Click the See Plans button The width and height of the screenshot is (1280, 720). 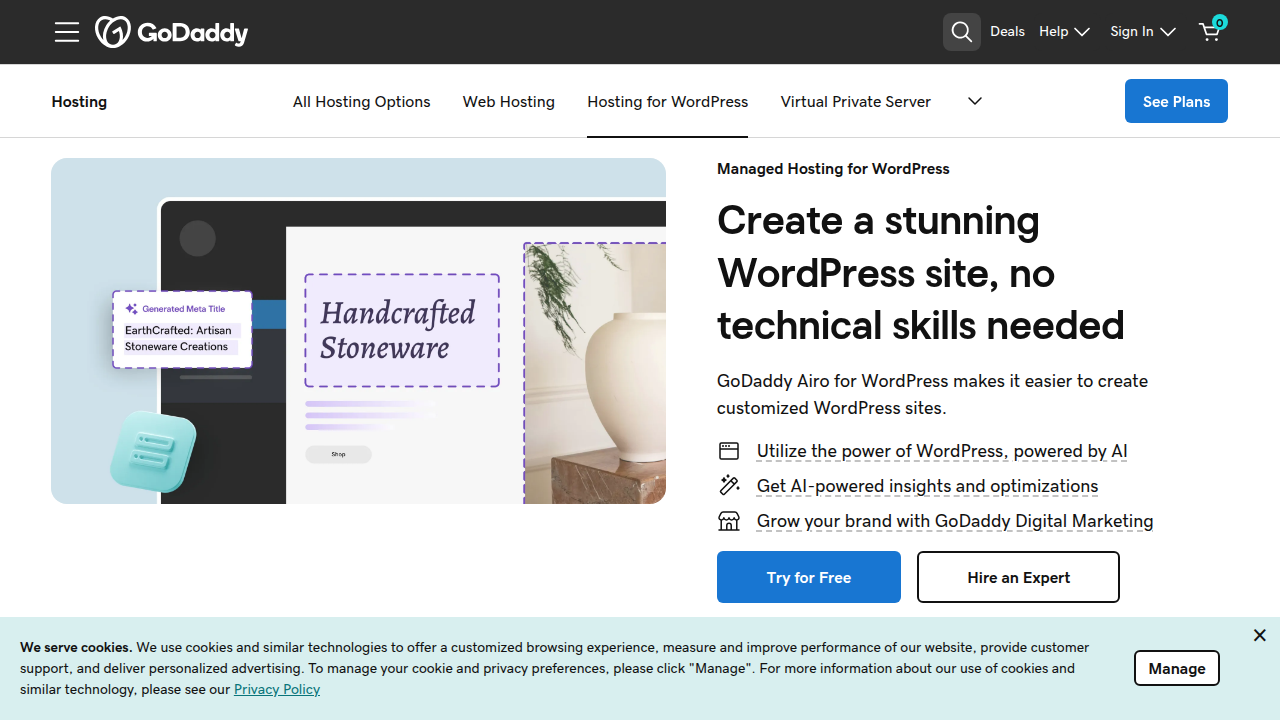(x=1176, y=101)
